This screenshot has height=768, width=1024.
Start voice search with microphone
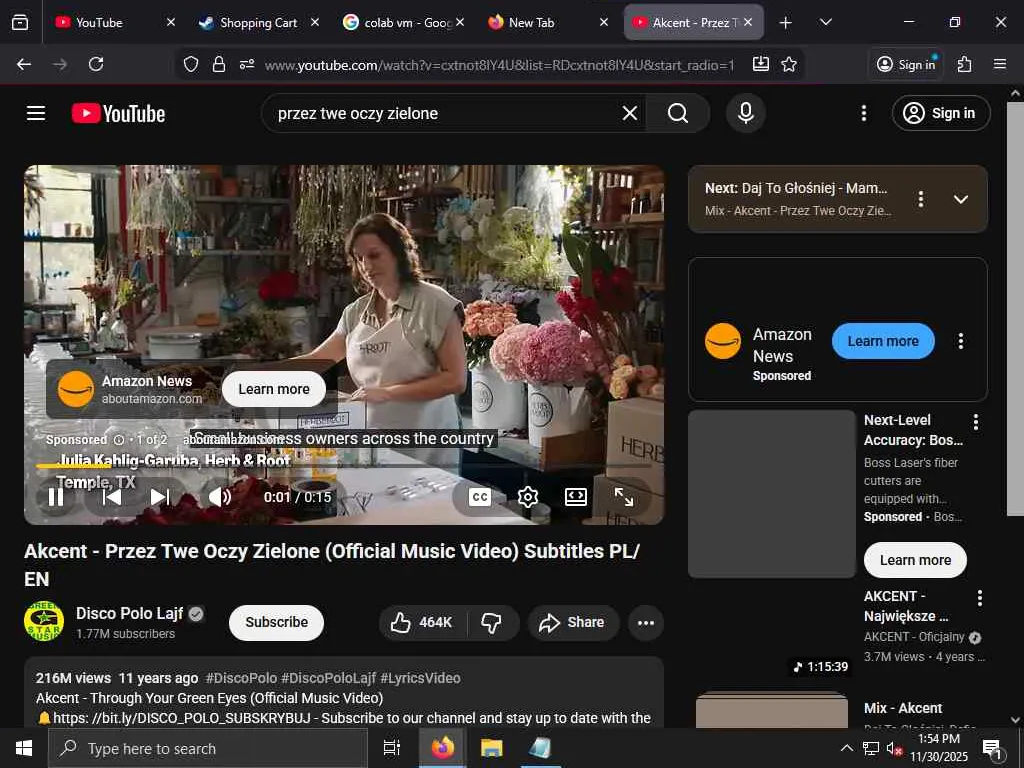coord(745,113)
